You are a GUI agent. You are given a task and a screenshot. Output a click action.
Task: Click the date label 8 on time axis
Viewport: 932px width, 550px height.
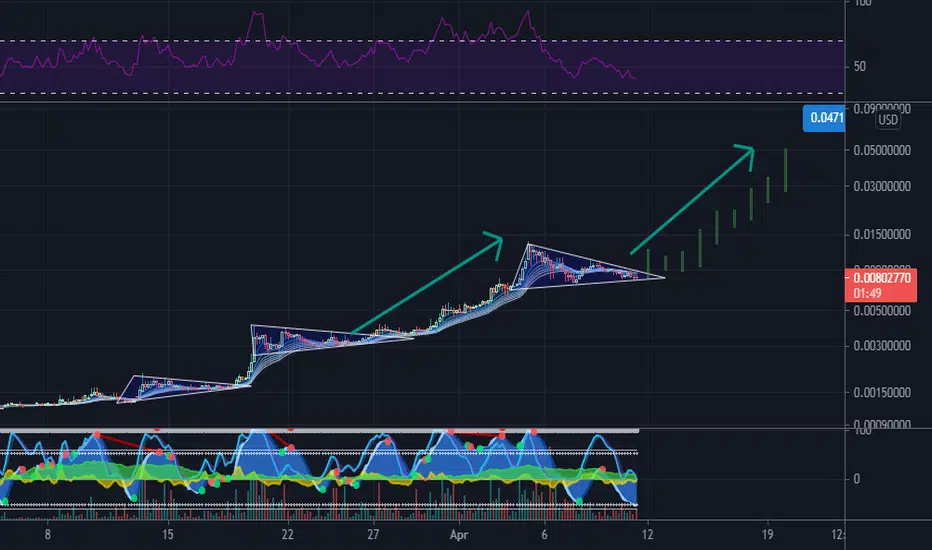point(48,535)
